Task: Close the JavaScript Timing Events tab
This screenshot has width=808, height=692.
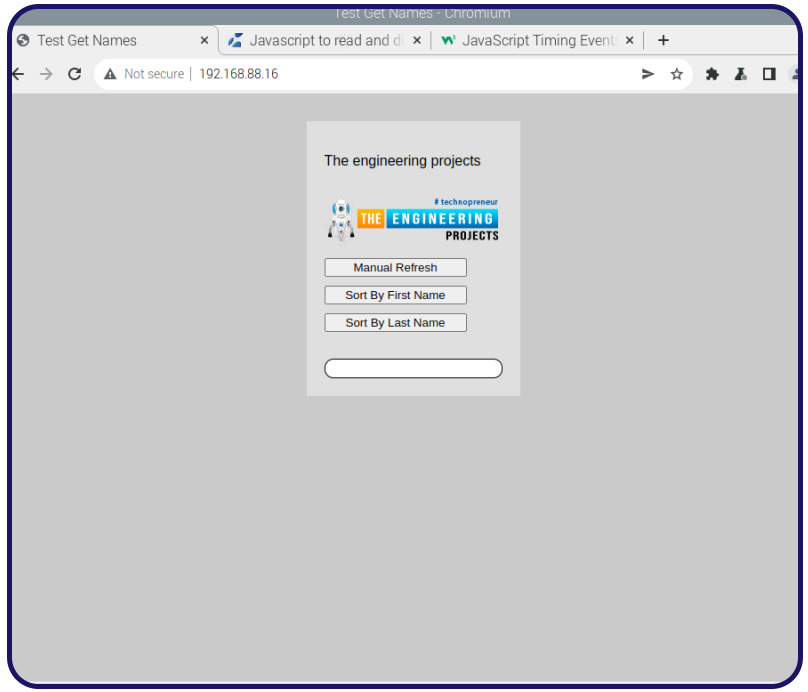Action: [x=629, y=40]
